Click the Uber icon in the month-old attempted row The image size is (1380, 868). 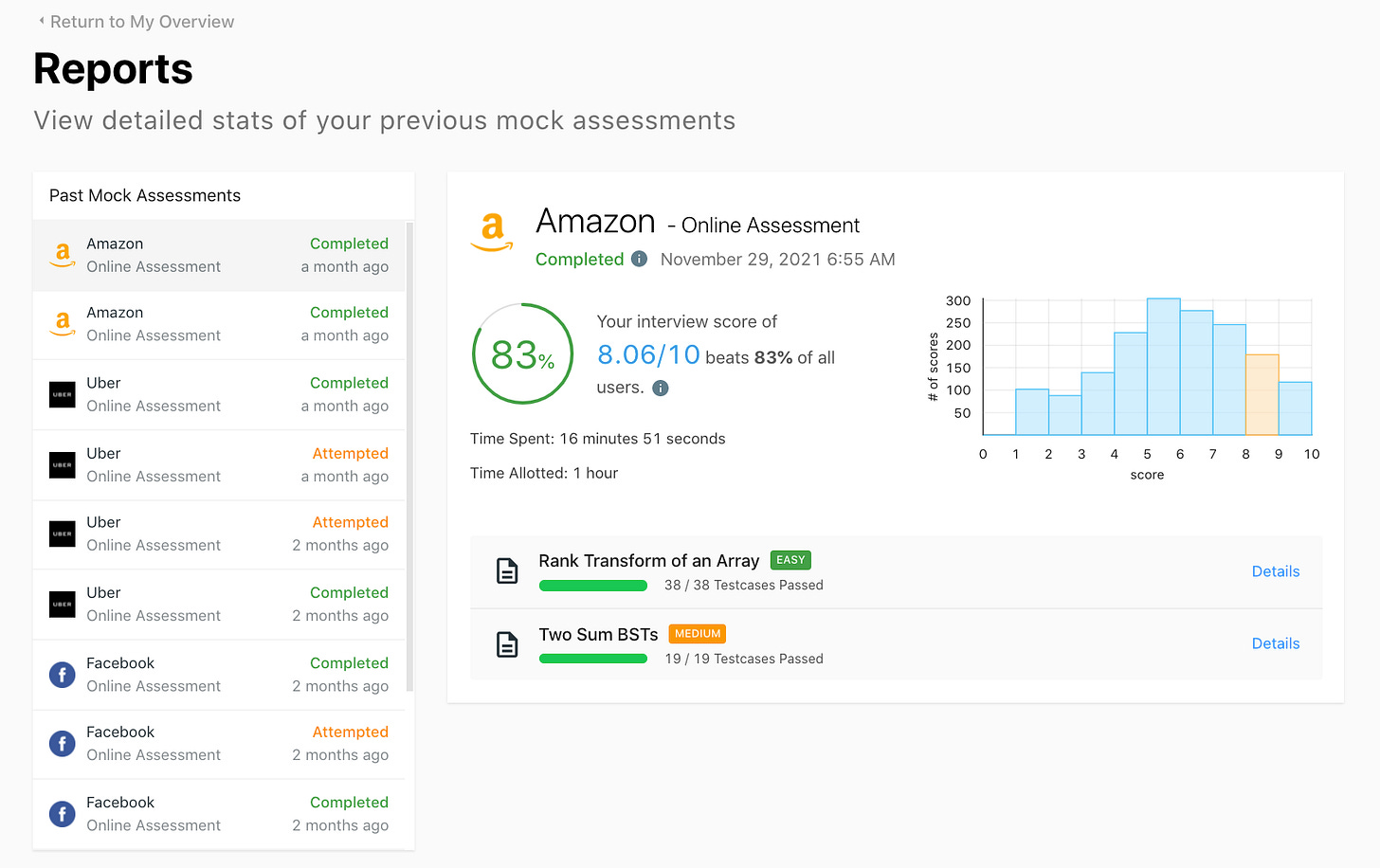pos(62,465)
